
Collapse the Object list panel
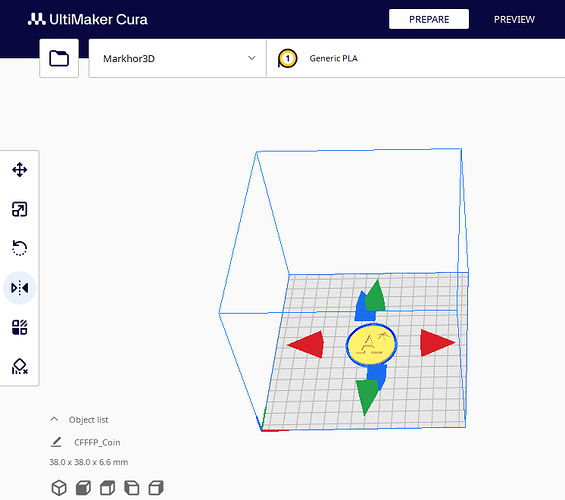[x=54, y=419]
